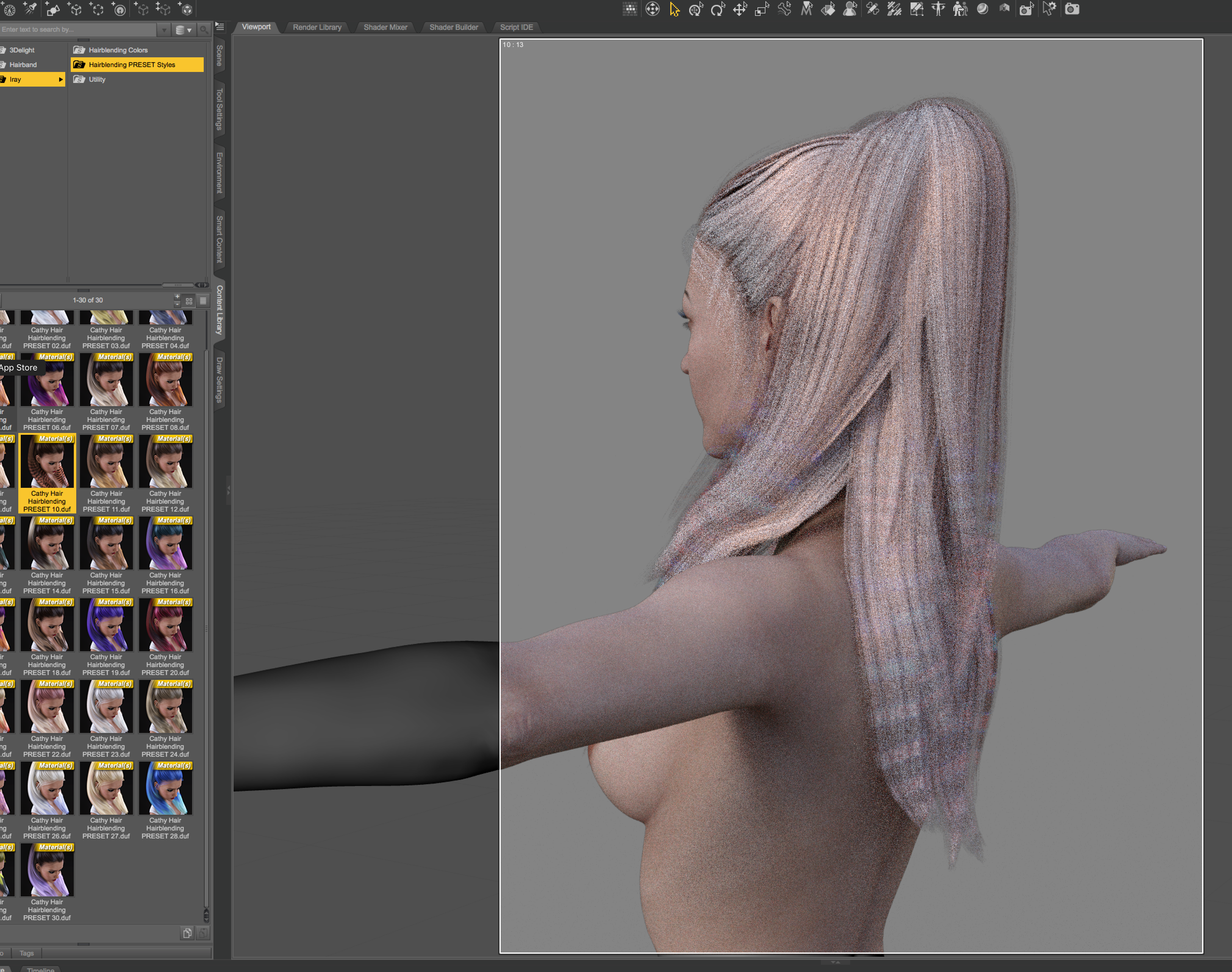Expand the Iray folder arrow
This screenshot has height=972, width=1232.
click(60, 80)
